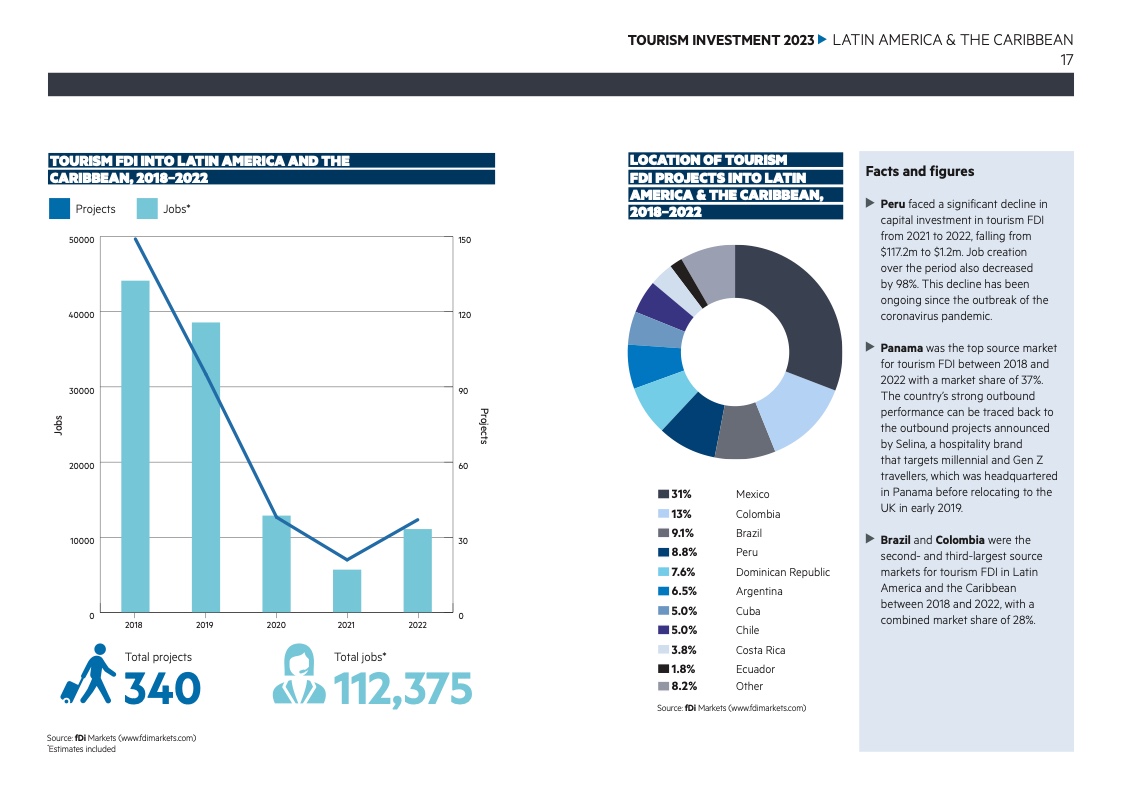Click the traveler with suitcase icon
Screen dimensions: 1122x793
click(88, 675)
